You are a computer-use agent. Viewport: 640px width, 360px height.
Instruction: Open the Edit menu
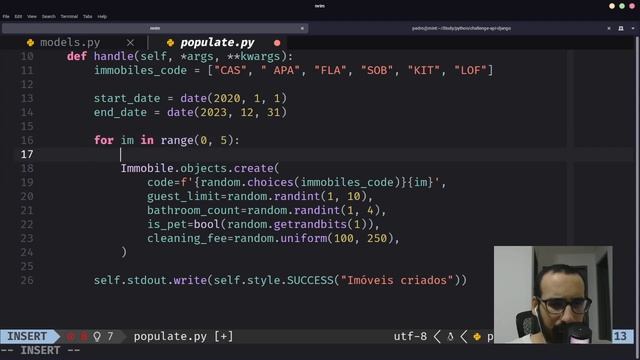point(18,16)
